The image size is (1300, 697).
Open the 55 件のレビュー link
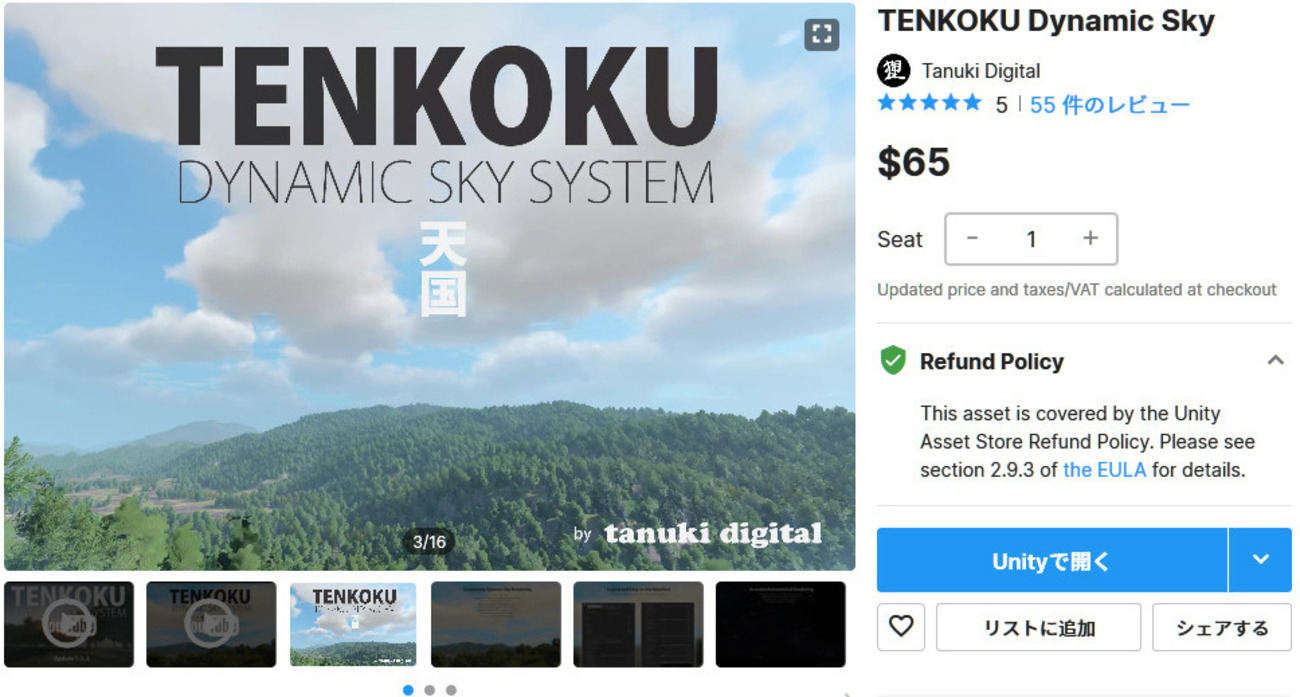(x=1110, y=104)
